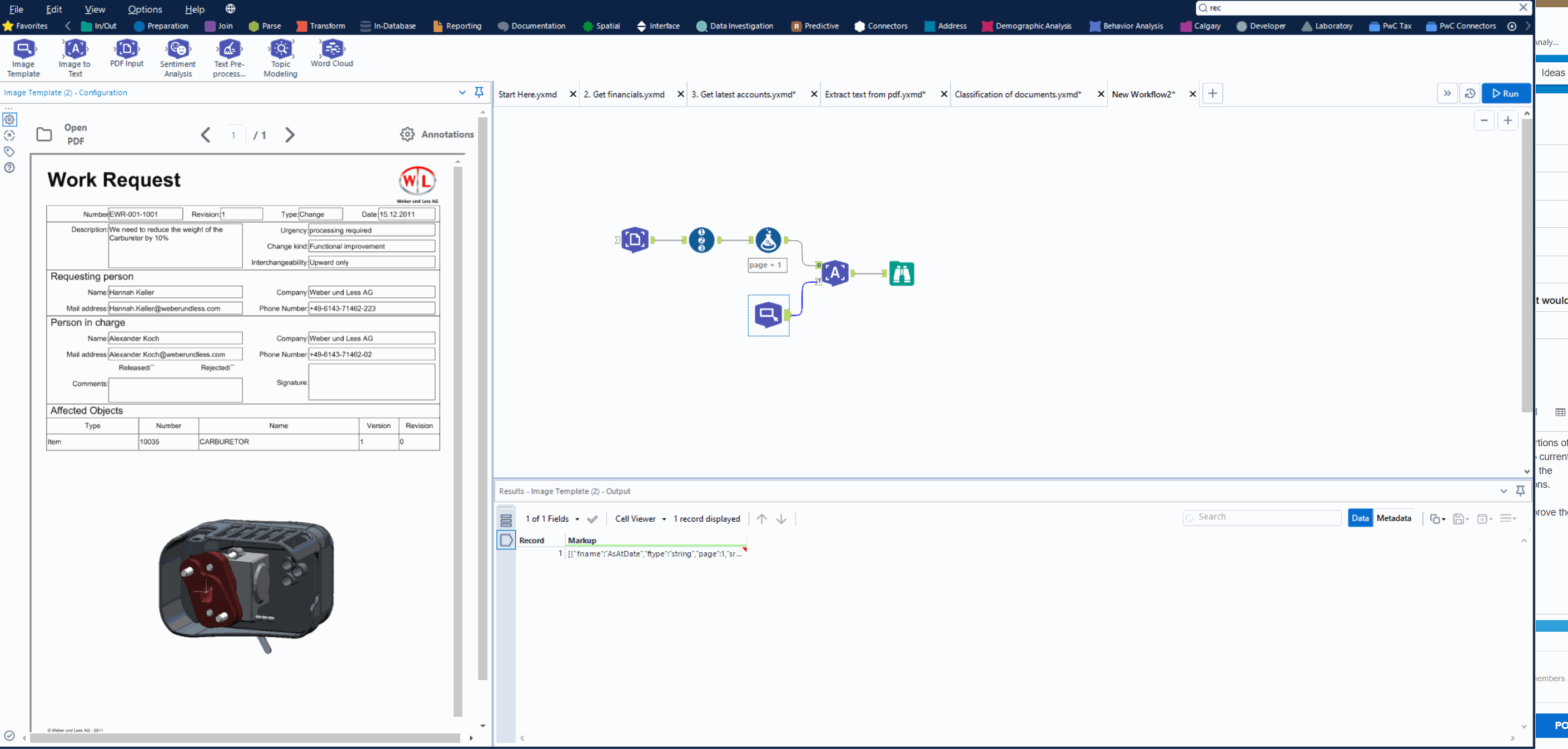Open the Annotations settings gear
This screenshot has width=1568, height=749.
407,134
